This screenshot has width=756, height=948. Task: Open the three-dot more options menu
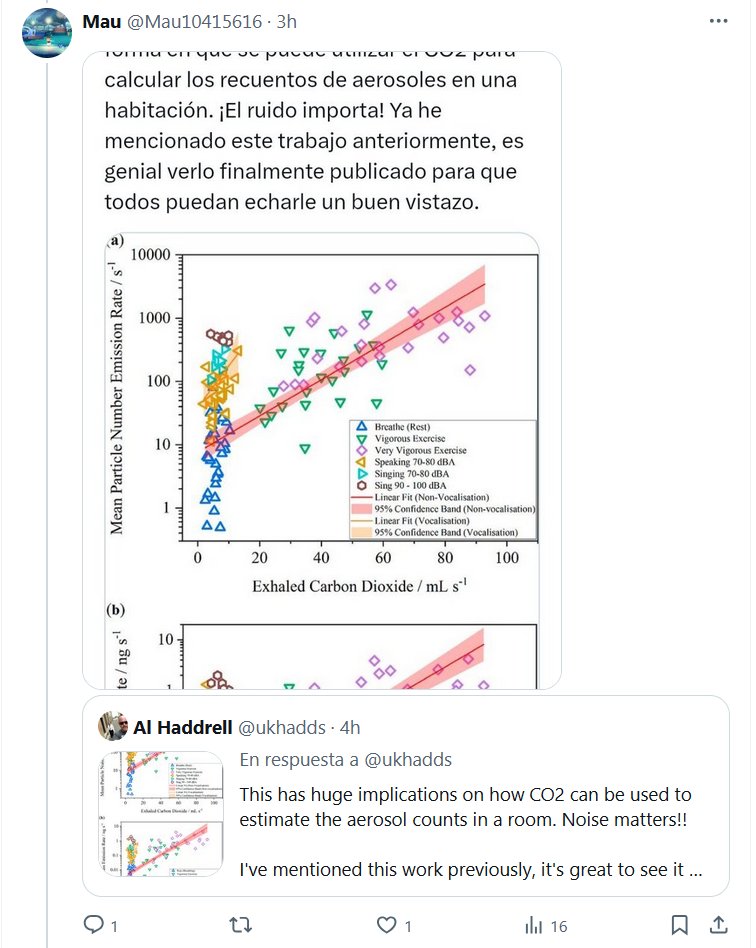(718, 20)
